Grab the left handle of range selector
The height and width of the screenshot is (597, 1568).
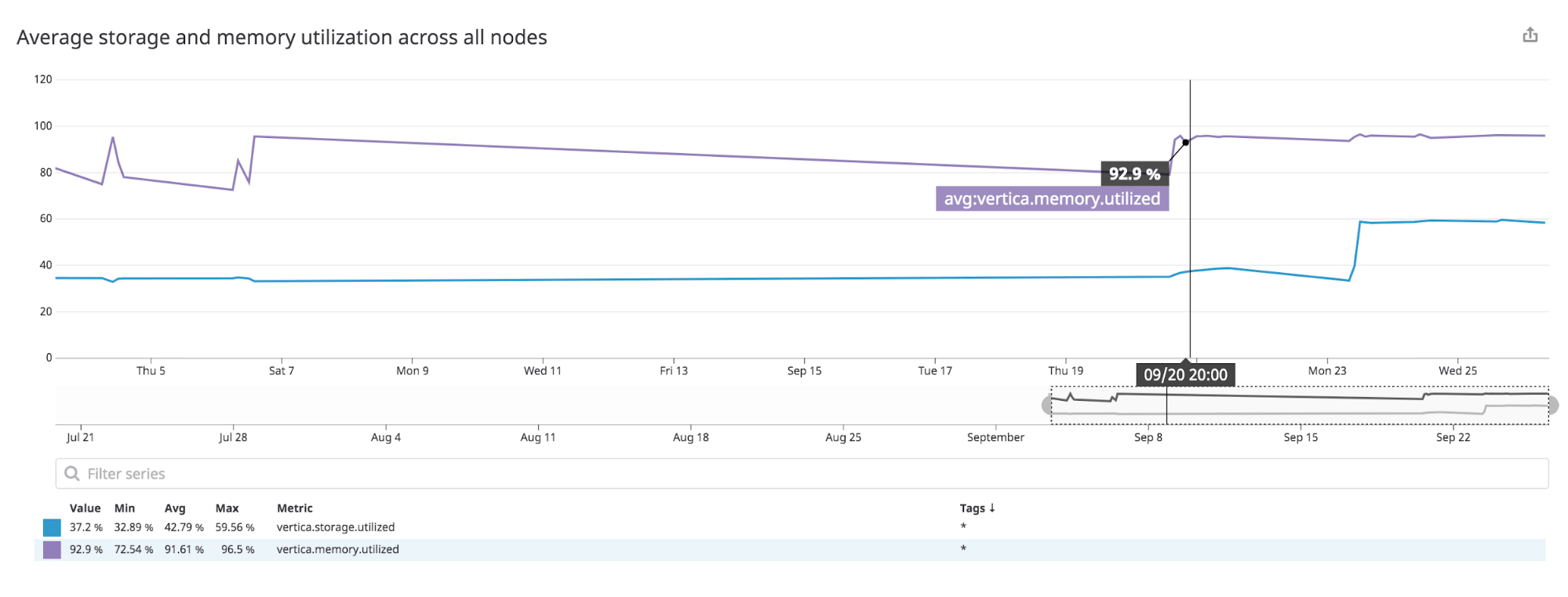click(x=1047, y=406)
